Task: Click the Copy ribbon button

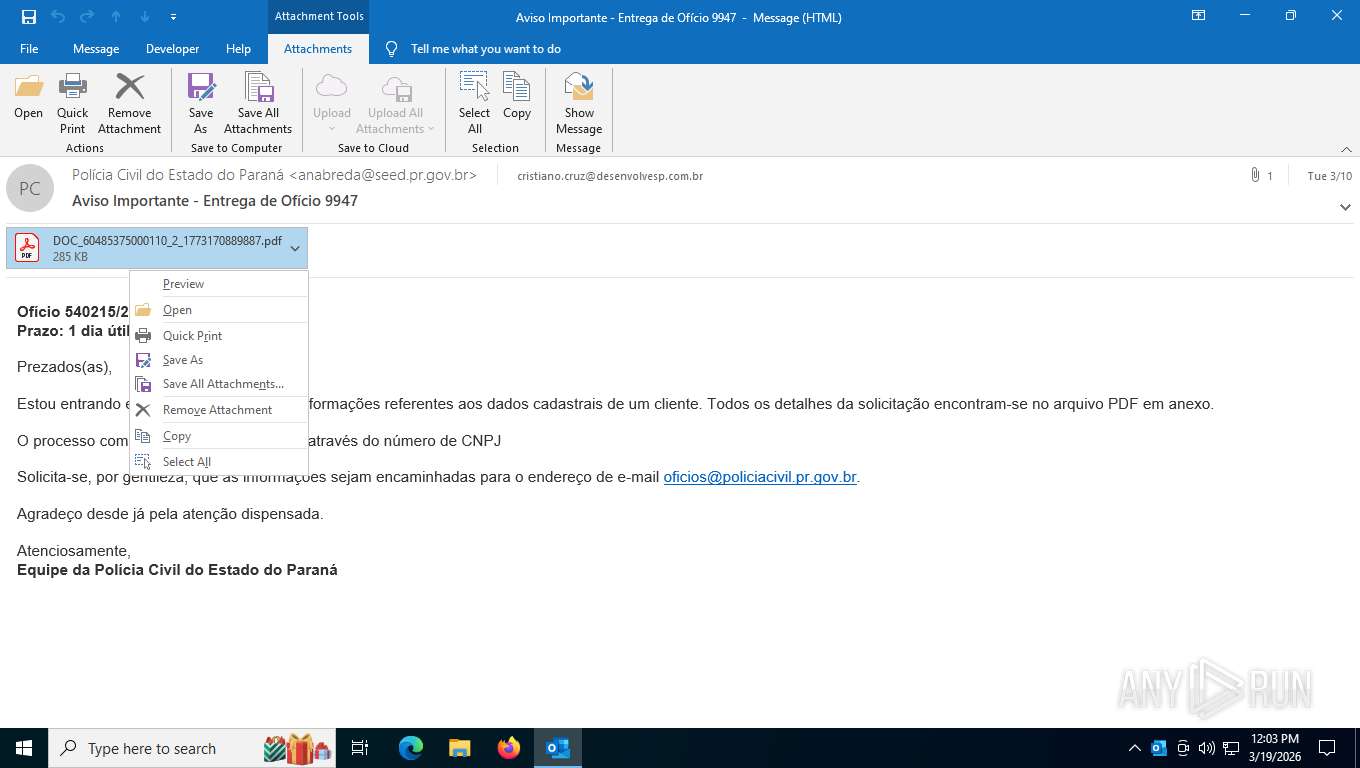Action: click(x=517, y=97)
